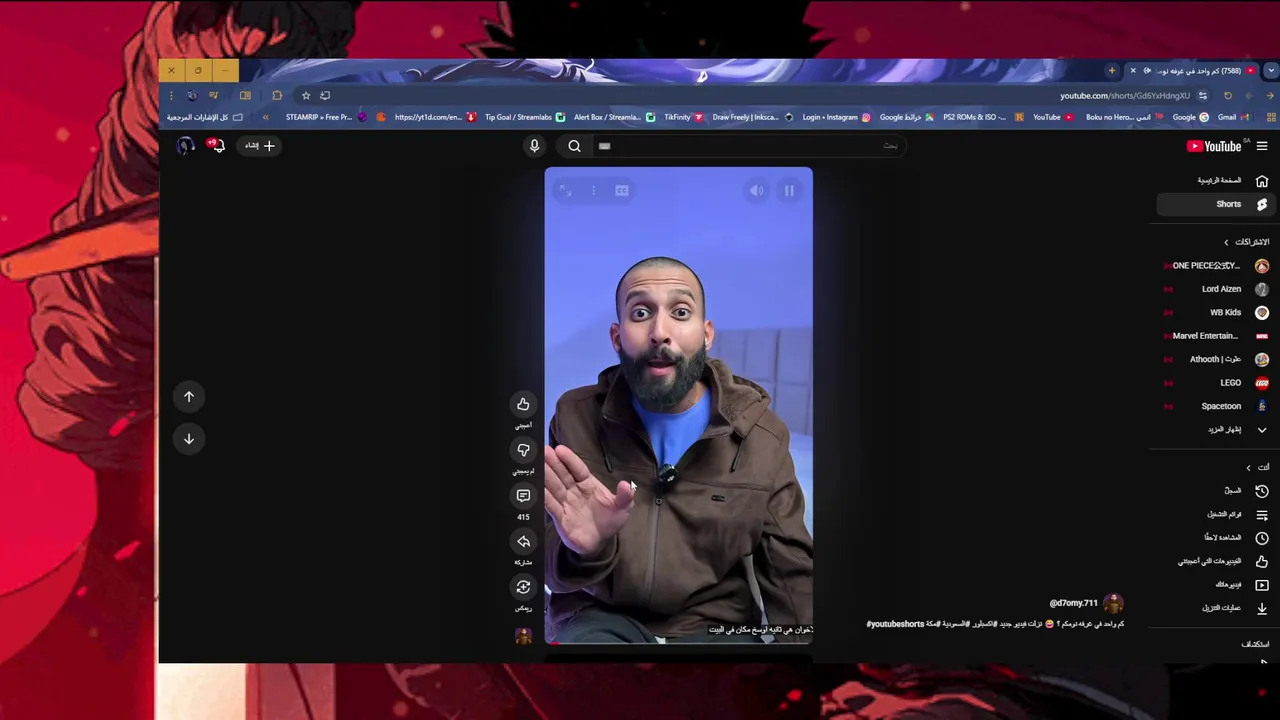The height and width of the screenshot is (720, 1280).
Task: Expand the show more subscriptions chevron
Action: [1262, 430]
